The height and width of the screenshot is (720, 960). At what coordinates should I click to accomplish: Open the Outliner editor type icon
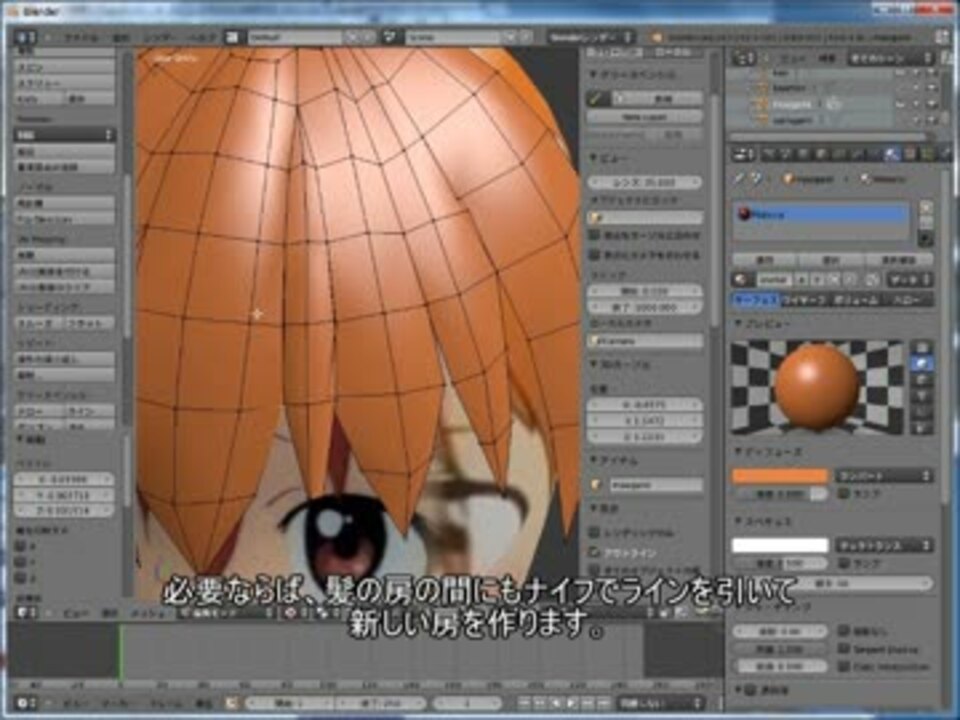tap(744, 58)
